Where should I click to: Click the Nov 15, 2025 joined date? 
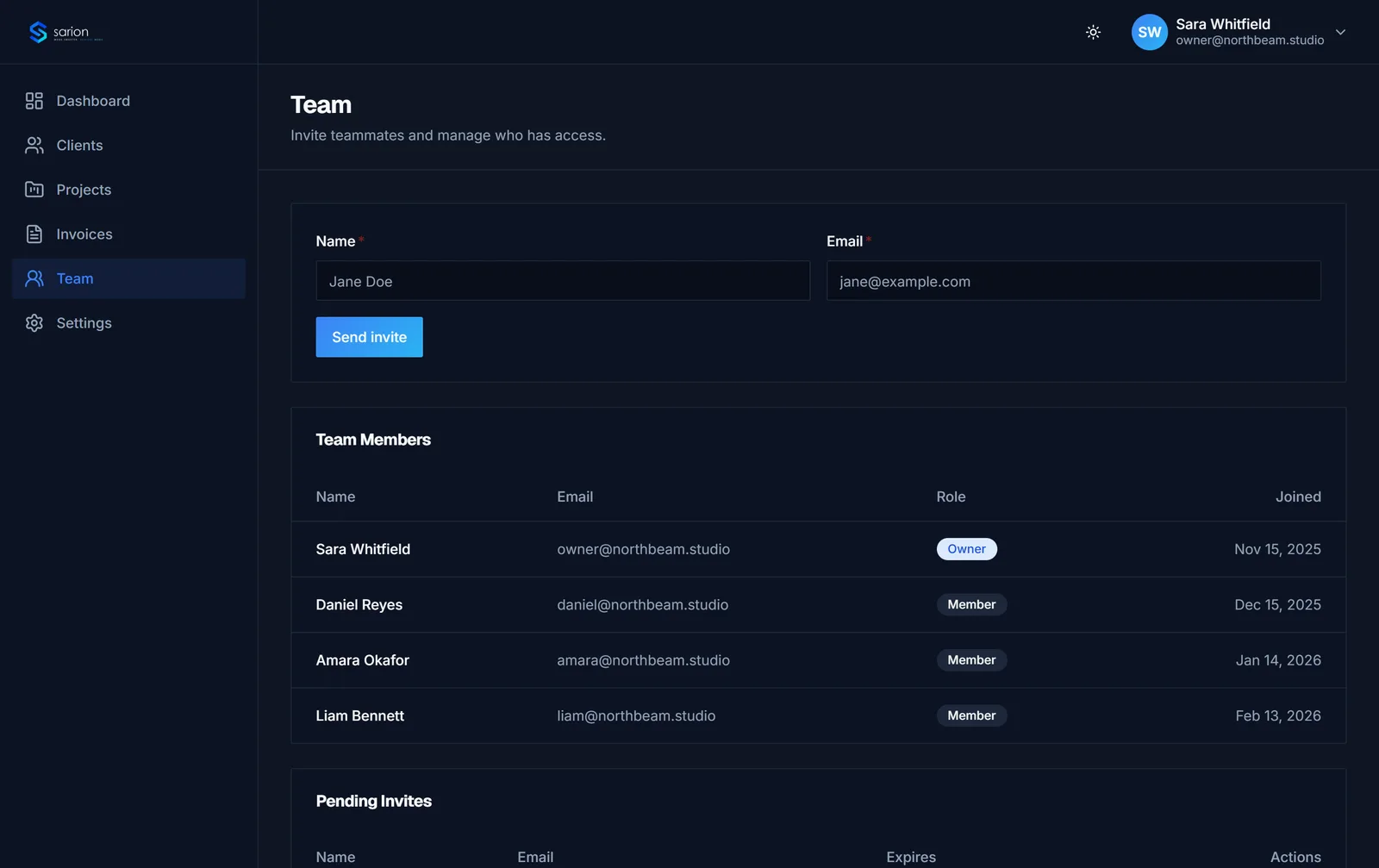click(1277, 549)
